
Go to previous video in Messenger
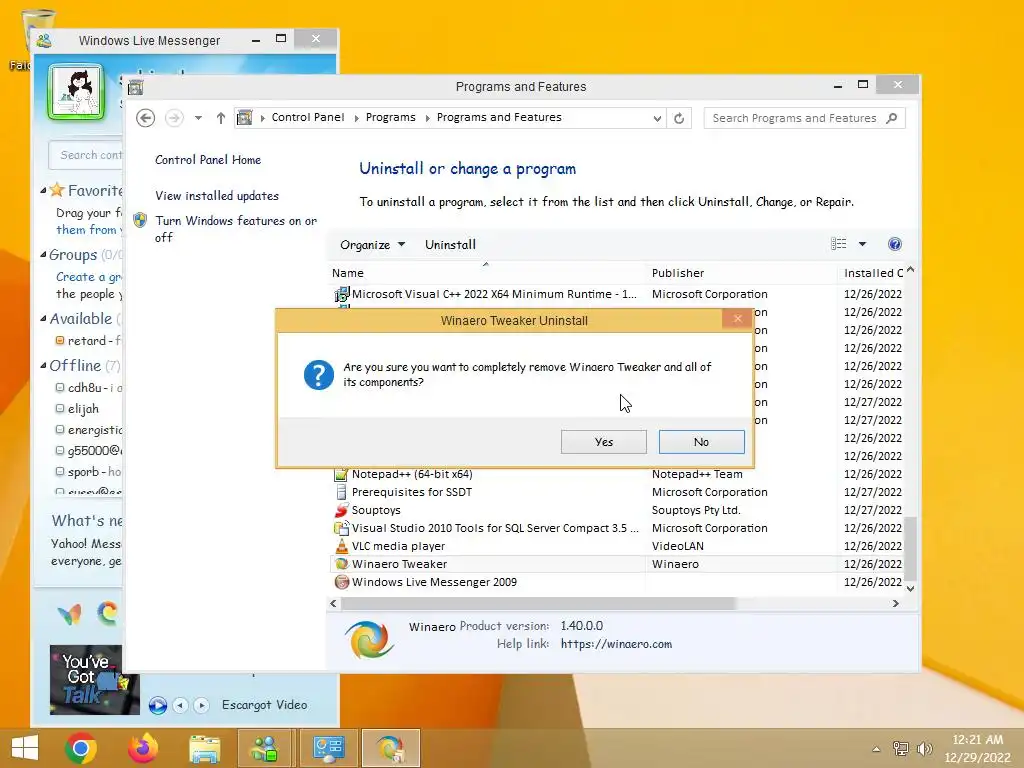(x=180, y=705)
